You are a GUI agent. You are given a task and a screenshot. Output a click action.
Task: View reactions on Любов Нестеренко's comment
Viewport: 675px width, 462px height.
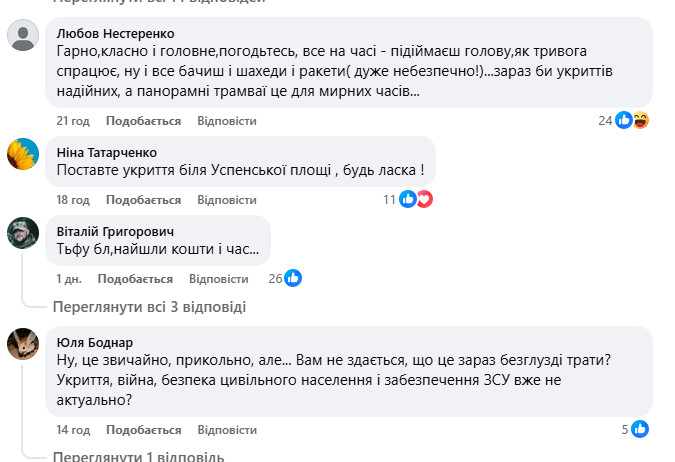pos(632,120)
